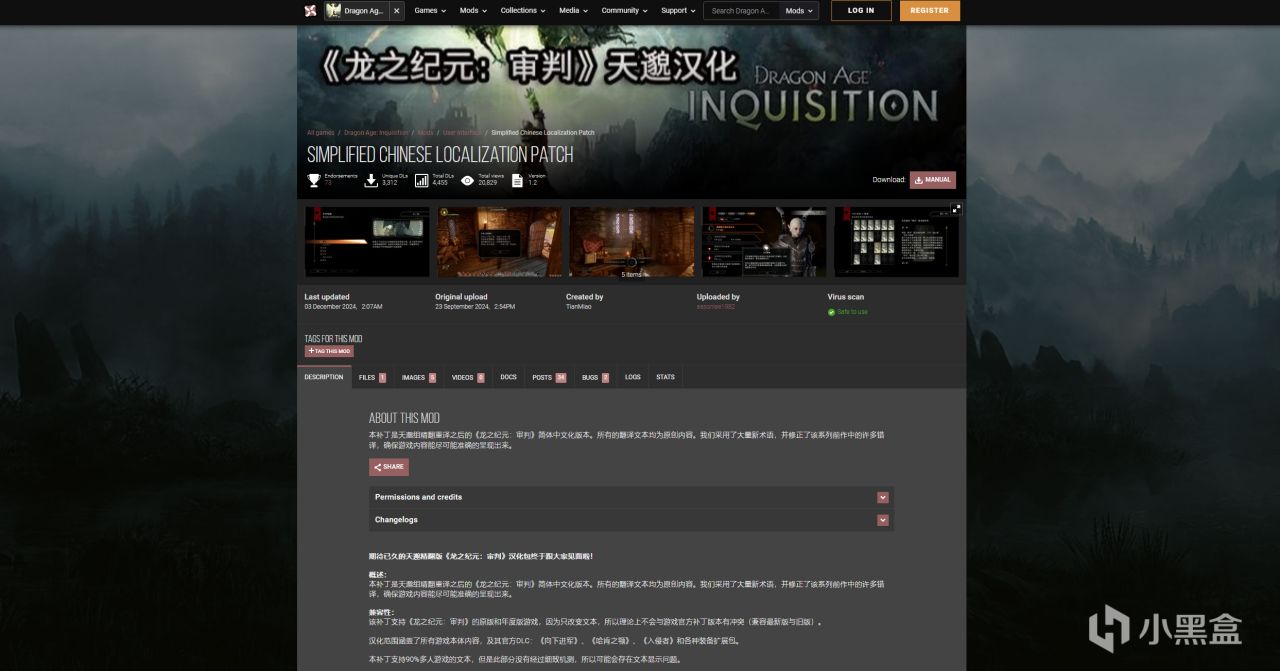Click the REGISTER button
This screenshot has width=1280, height=671.
pyautogui.click(x=930, y=11)
